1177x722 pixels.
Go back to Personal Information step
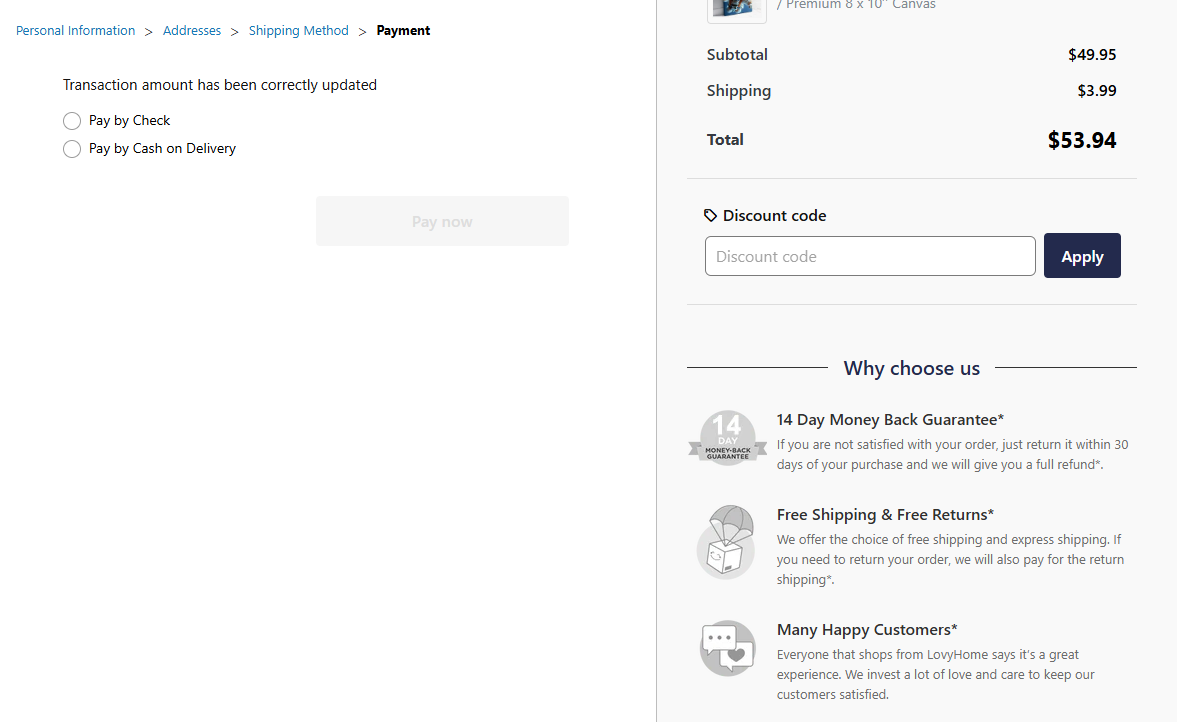point(76,31)
